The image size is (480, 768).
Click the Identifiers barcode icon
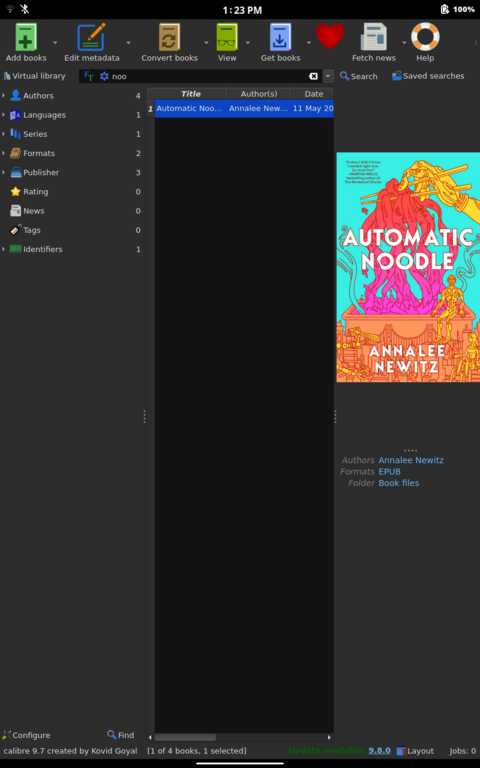coord(15,249)
